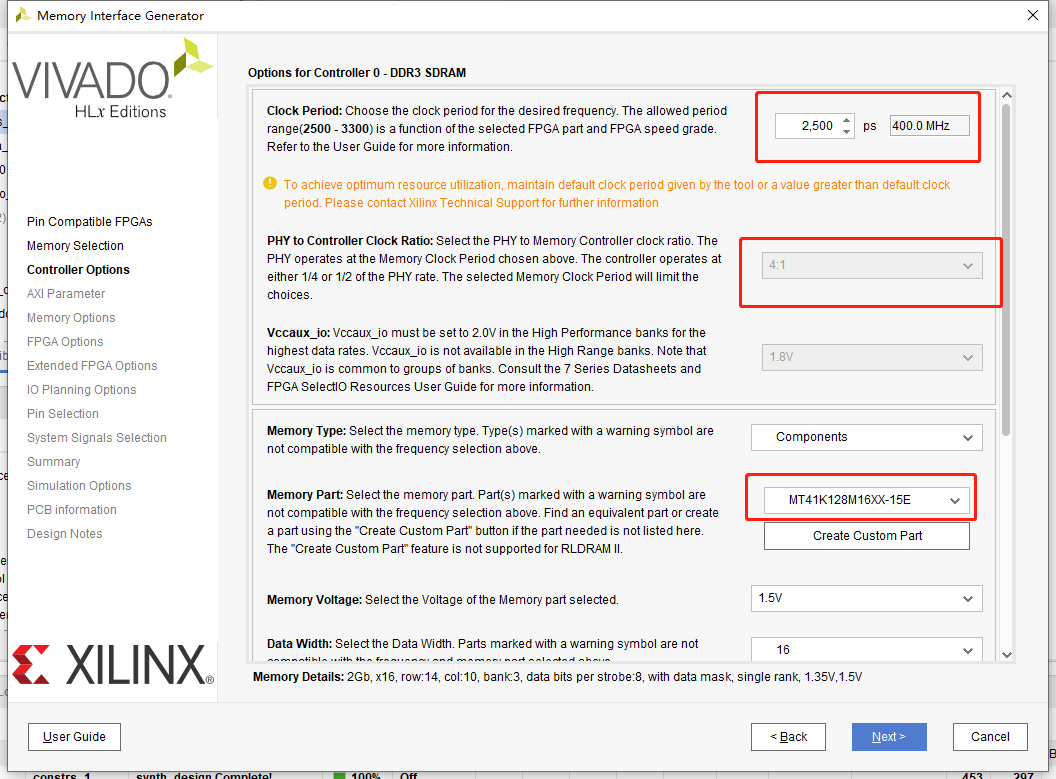Select Summary step
The image size is (1056, 779).
54,462
